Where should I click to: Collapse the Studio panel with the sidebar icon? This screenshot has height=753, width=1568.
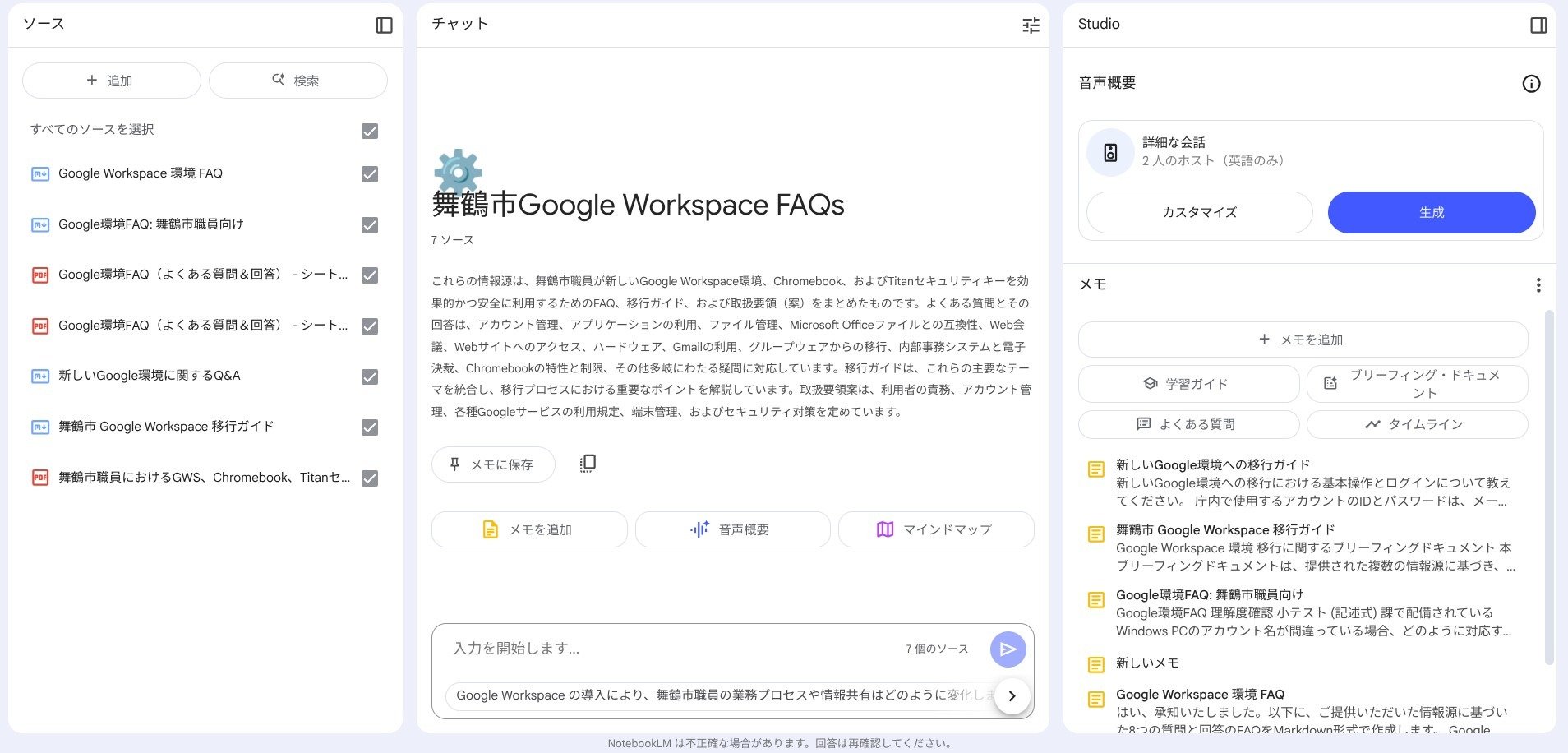point(1538,25)
